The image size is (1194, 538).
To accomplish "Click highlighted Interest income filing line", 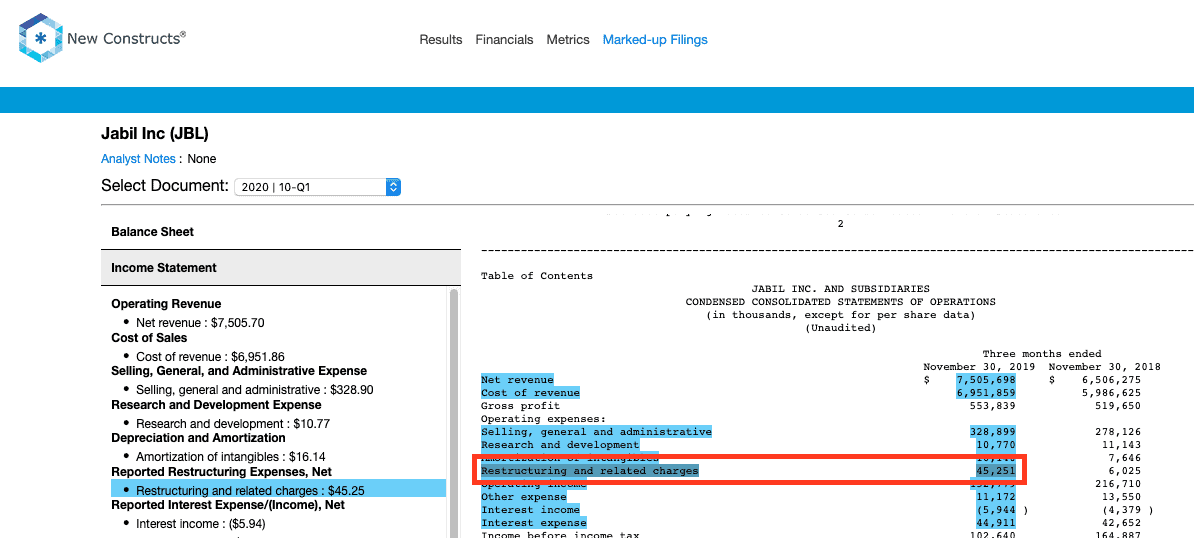I will pyautogui.click(x=530, y=509).
